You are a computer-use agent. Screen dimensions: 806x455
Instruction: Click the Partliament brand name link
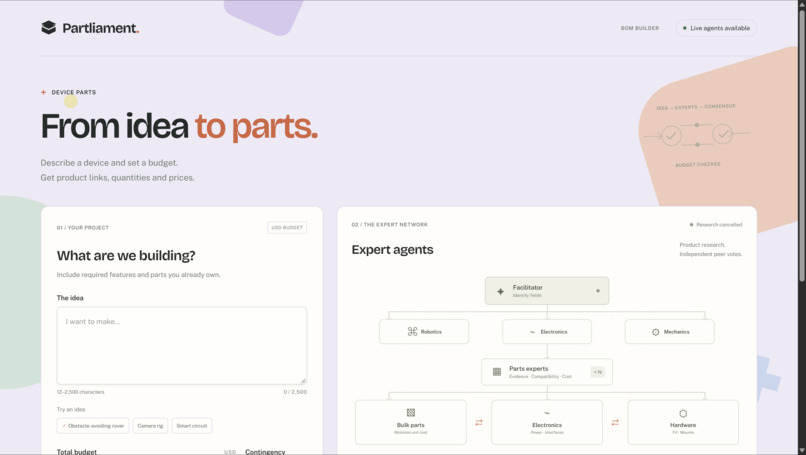click(101, 28)
